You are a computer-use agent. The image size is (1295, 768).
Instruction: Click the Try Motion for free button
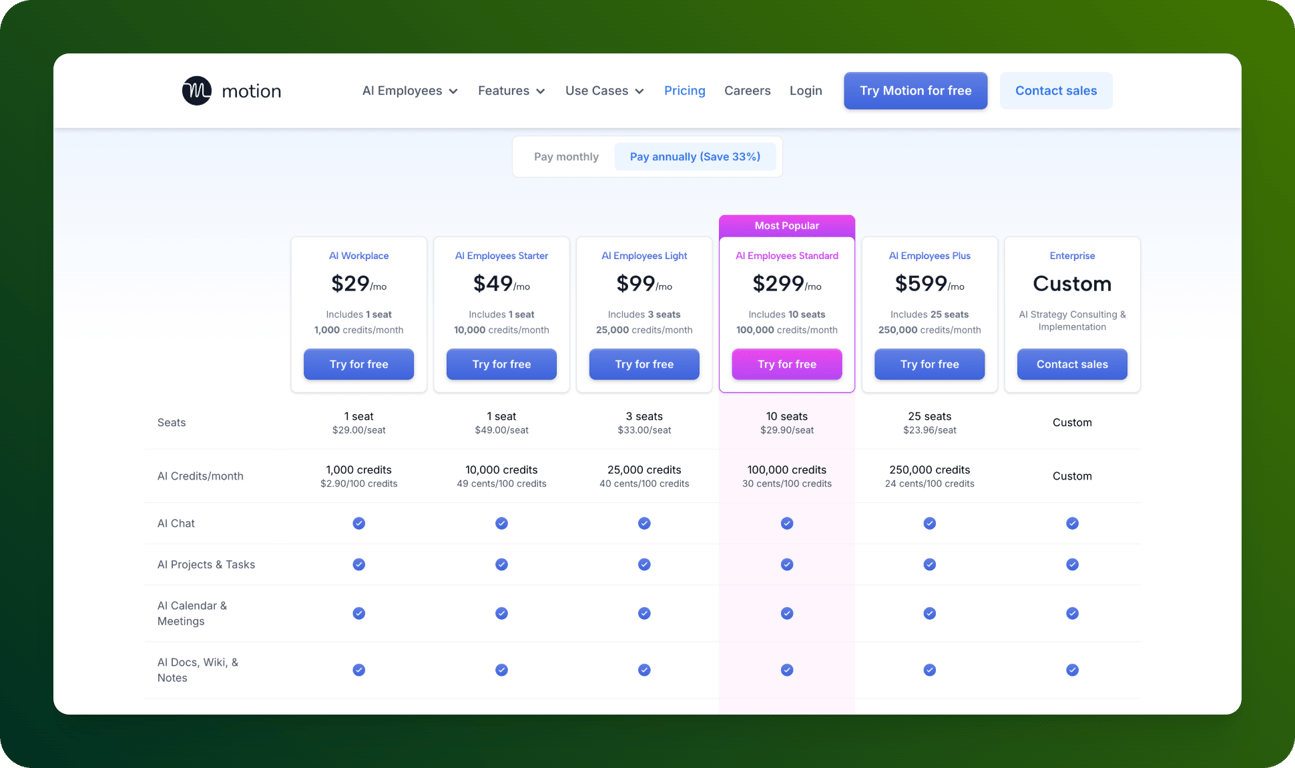click(x=916, y=91)
